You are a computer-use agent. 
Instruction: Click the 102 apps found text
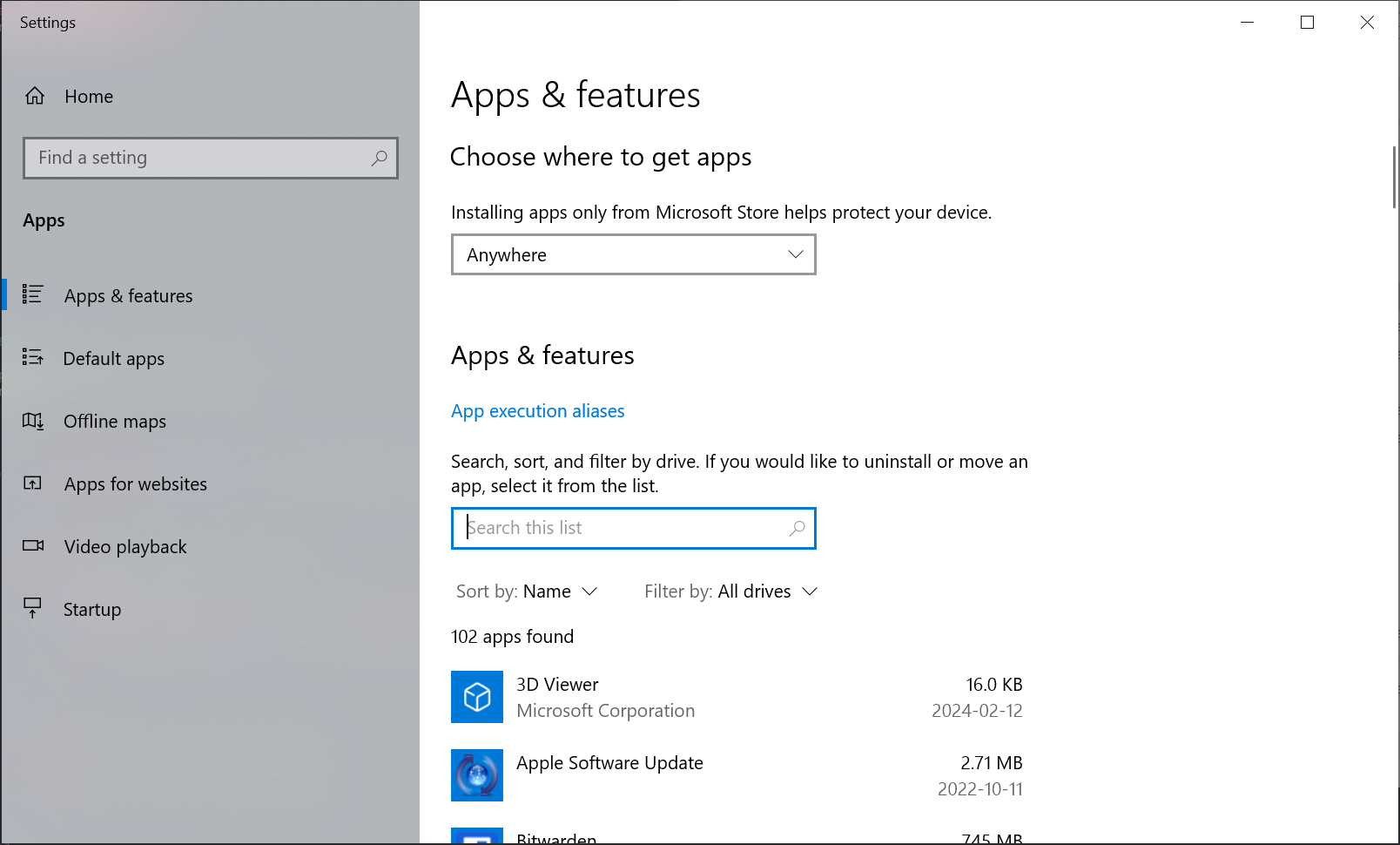512,637
